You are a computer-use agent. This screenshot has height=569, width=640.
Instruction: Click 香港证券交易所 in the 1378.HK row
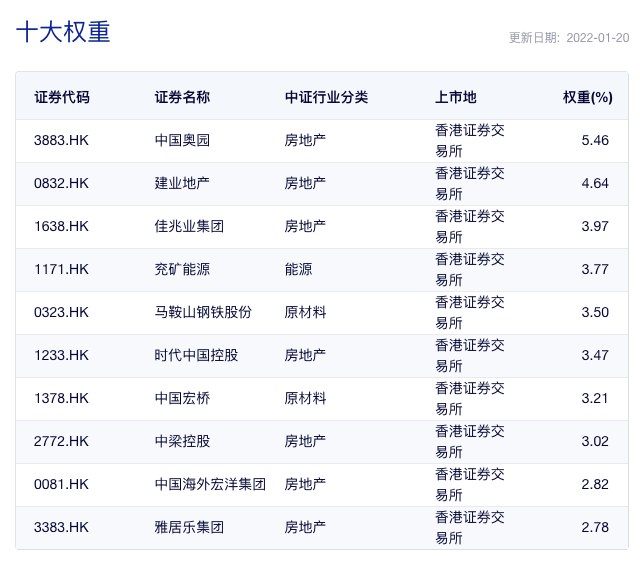point(470,399)
